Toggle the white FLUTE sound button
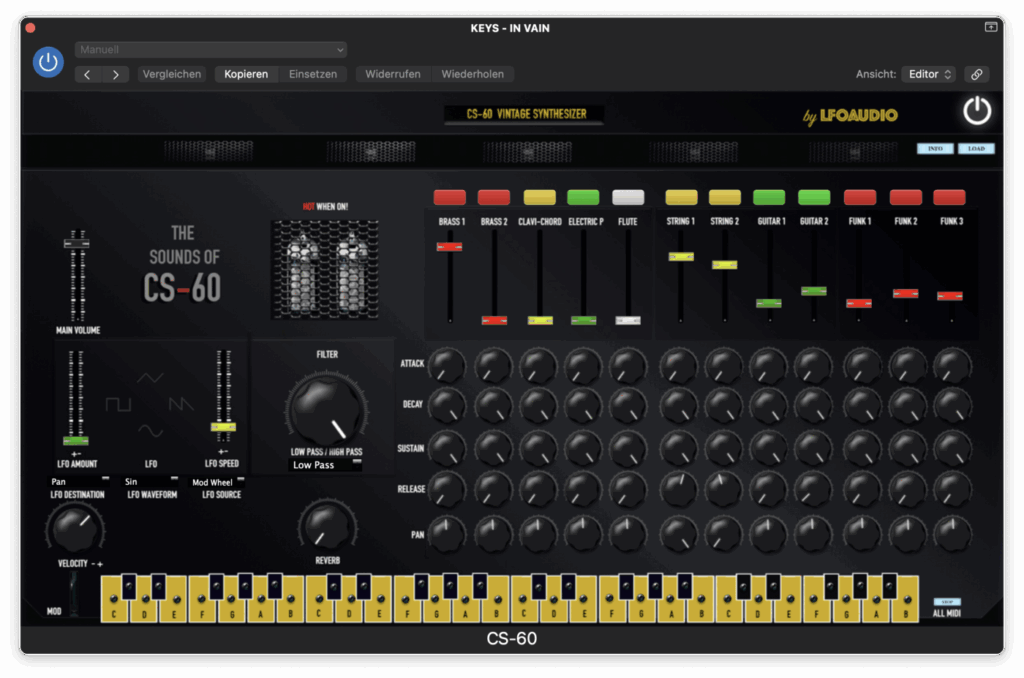Viewport: 1024px width, 678px height. 628,197
